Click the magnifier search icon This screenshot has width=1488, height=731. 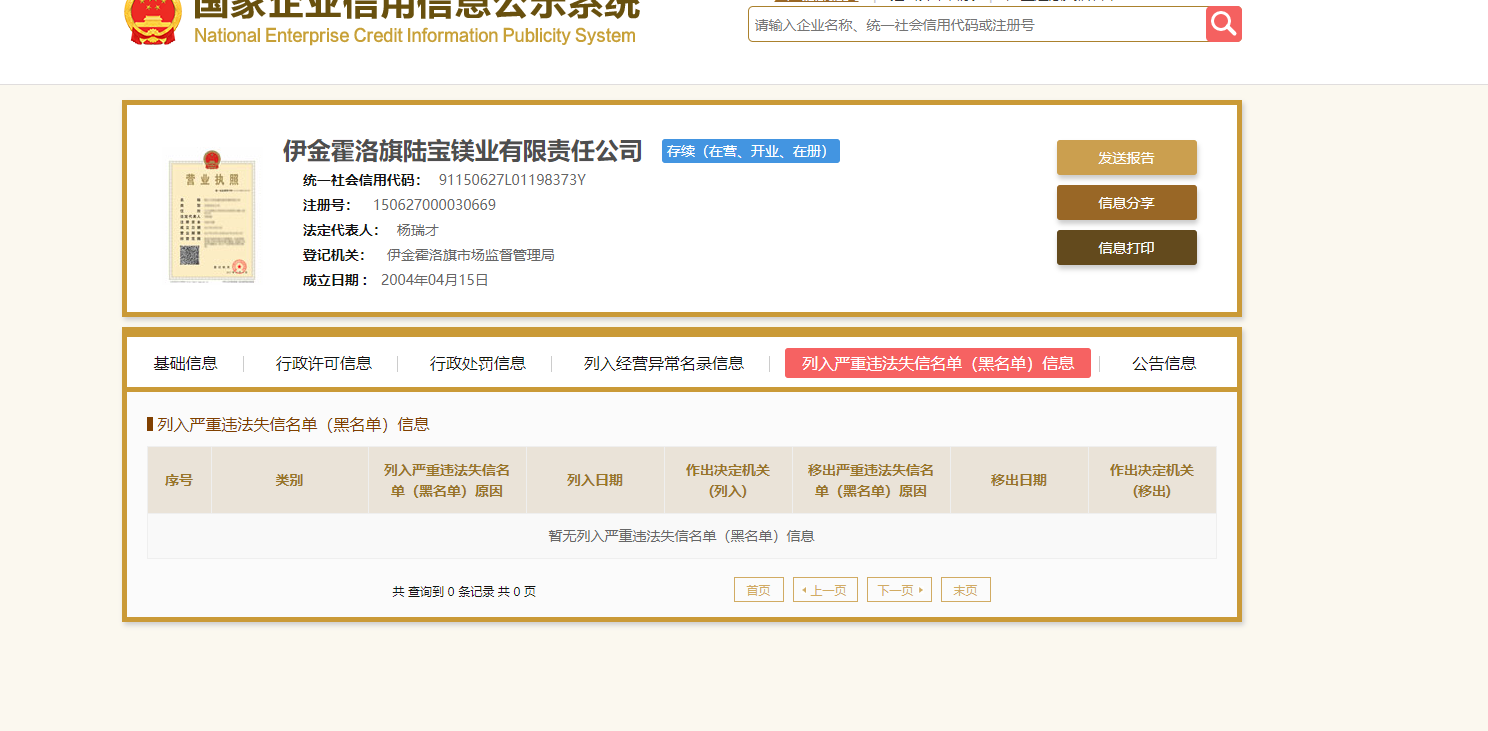pos(1224,24)
